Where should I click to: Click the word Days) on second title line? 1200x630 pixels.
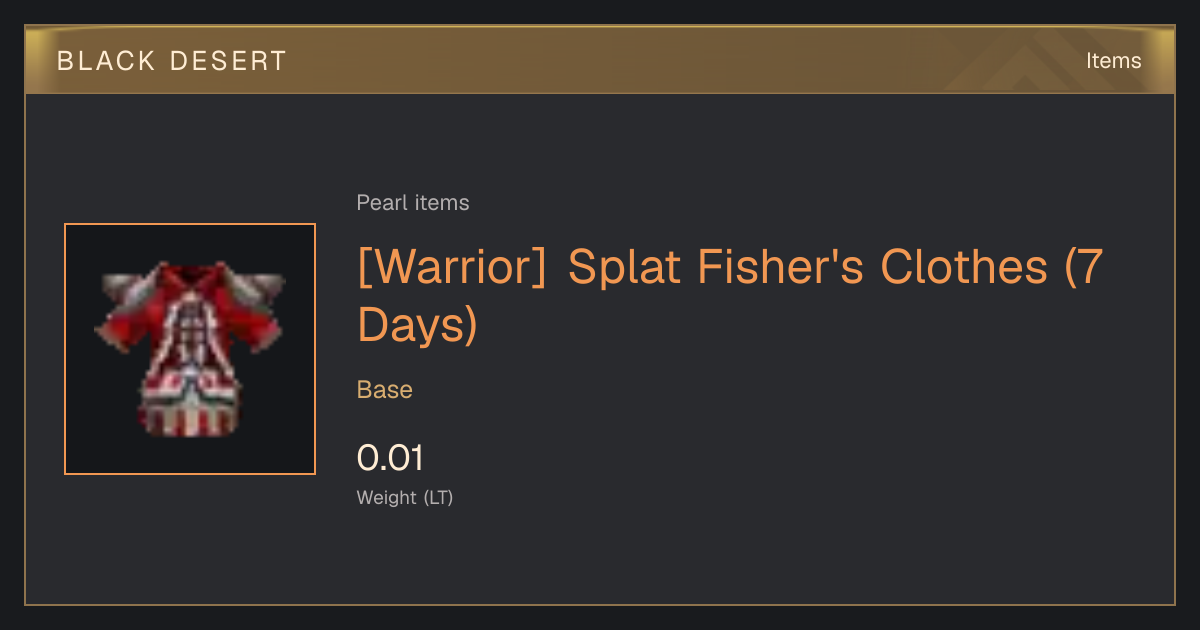[x=417, y=324]
